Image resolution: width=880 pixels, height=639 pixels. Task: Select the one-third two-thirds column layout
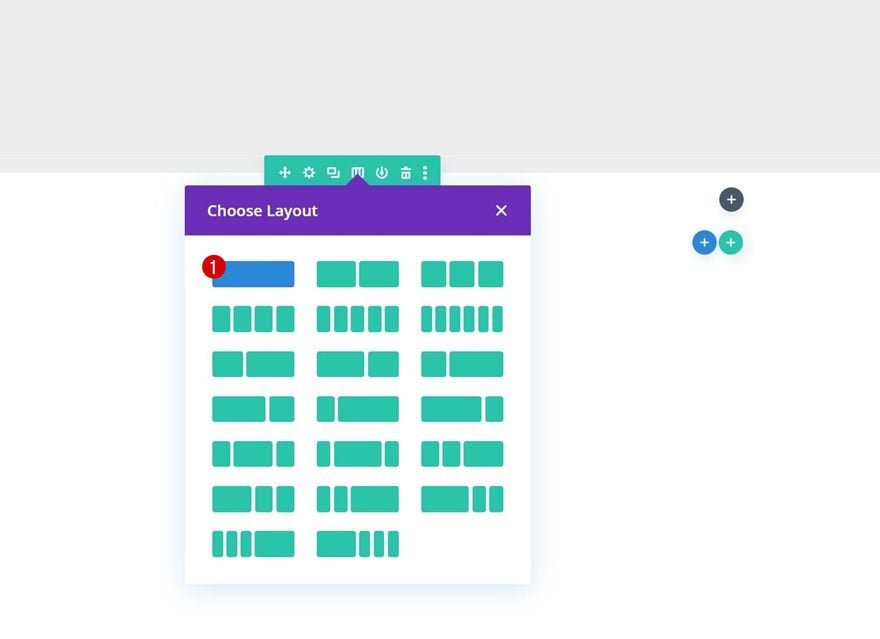pos(253,364)
